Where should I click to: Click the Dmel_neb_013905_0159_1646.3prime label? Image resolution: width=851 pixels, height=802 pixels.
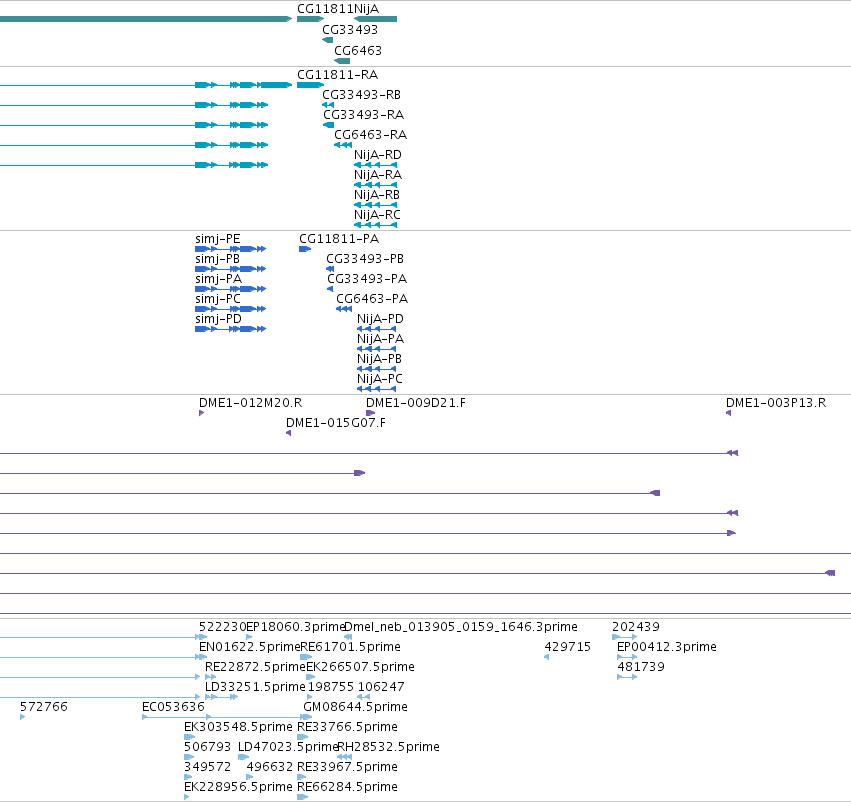tap(461, 627)
